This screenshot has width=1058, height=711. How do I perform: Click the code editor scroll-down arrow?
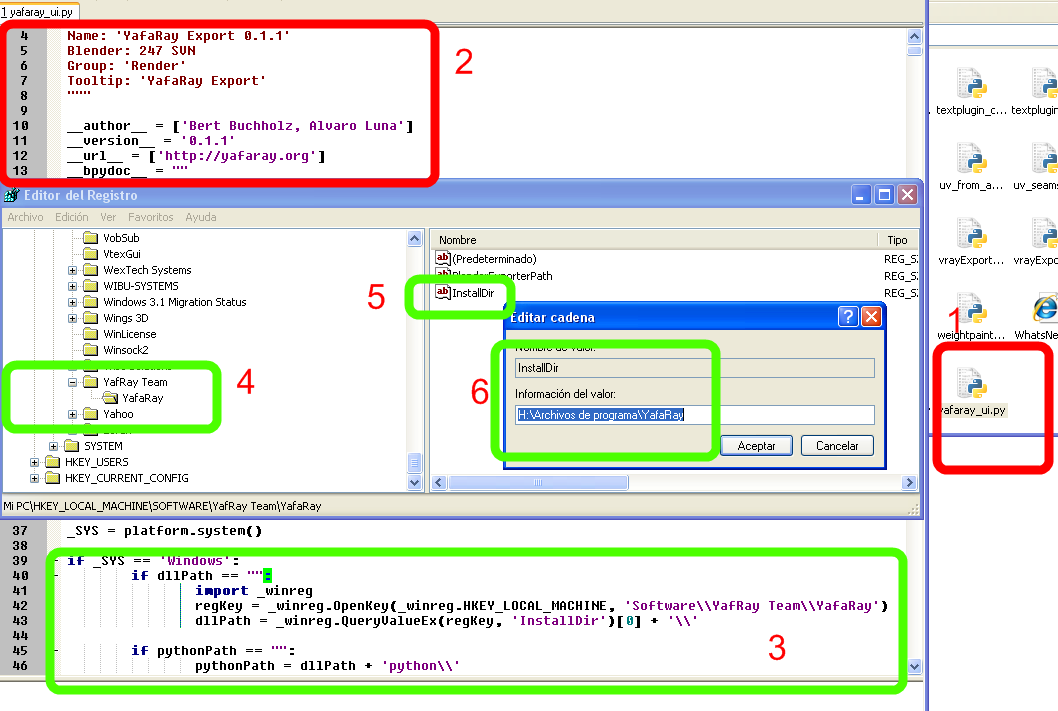point(914,666)
